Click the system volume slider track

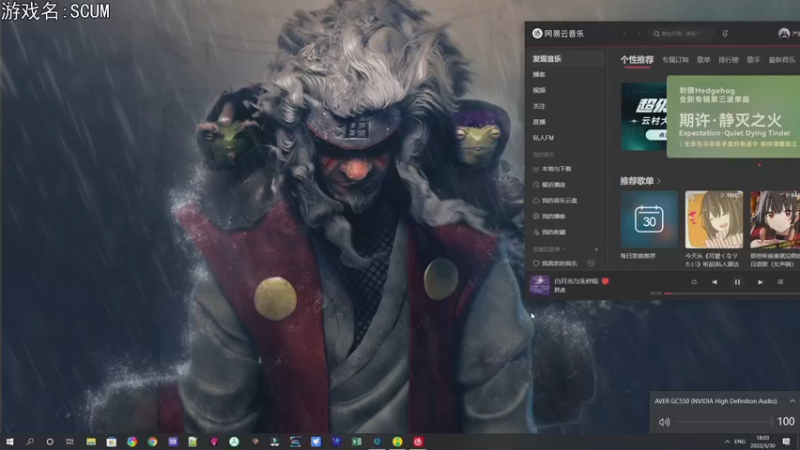(724, 421)
